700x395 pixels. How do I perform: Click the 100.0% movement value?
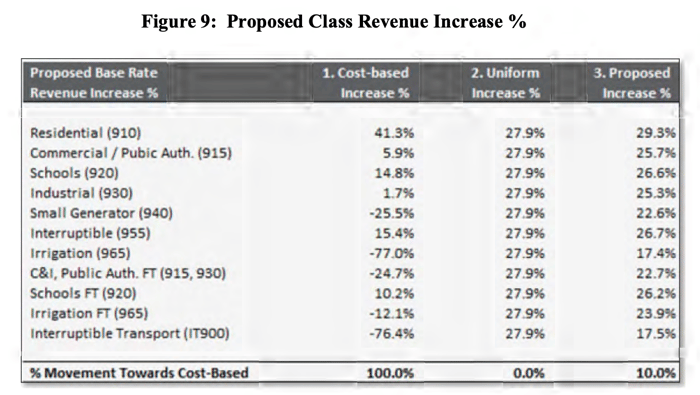pyautogui.click(x=390, y=373)
